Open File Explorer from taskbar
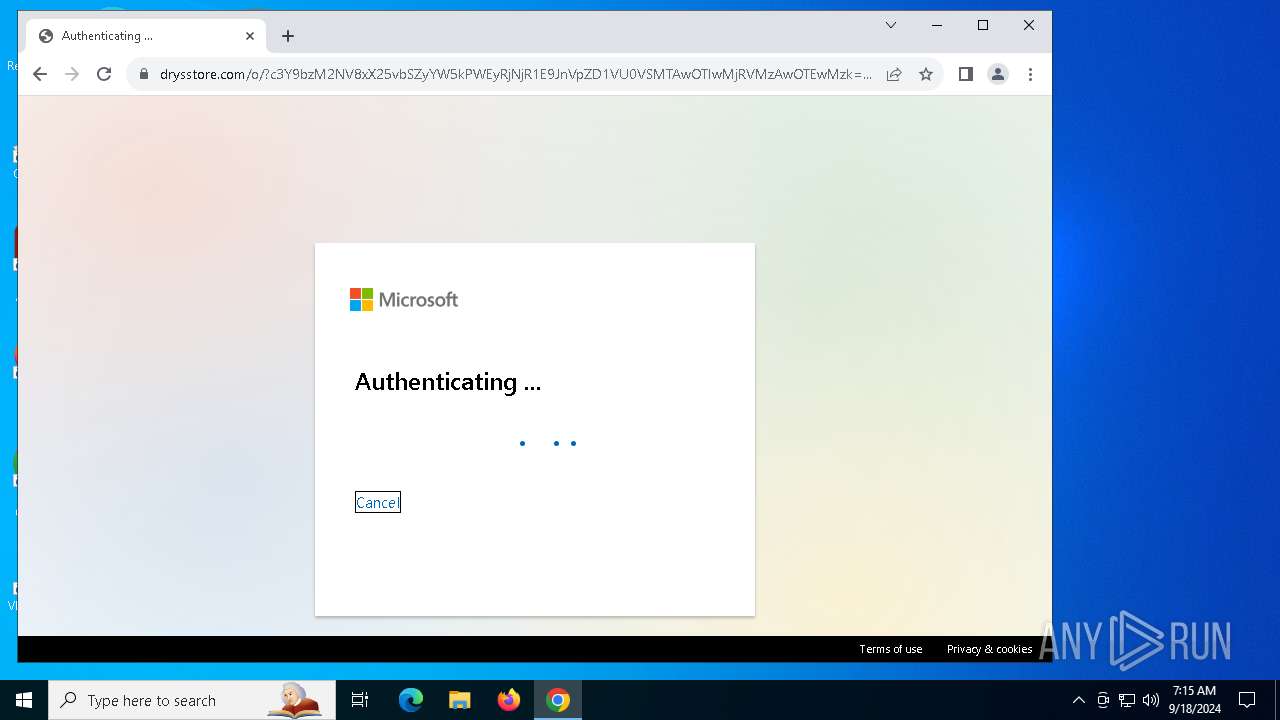This screenshot has height=720, width=1280. pos(460,700)
